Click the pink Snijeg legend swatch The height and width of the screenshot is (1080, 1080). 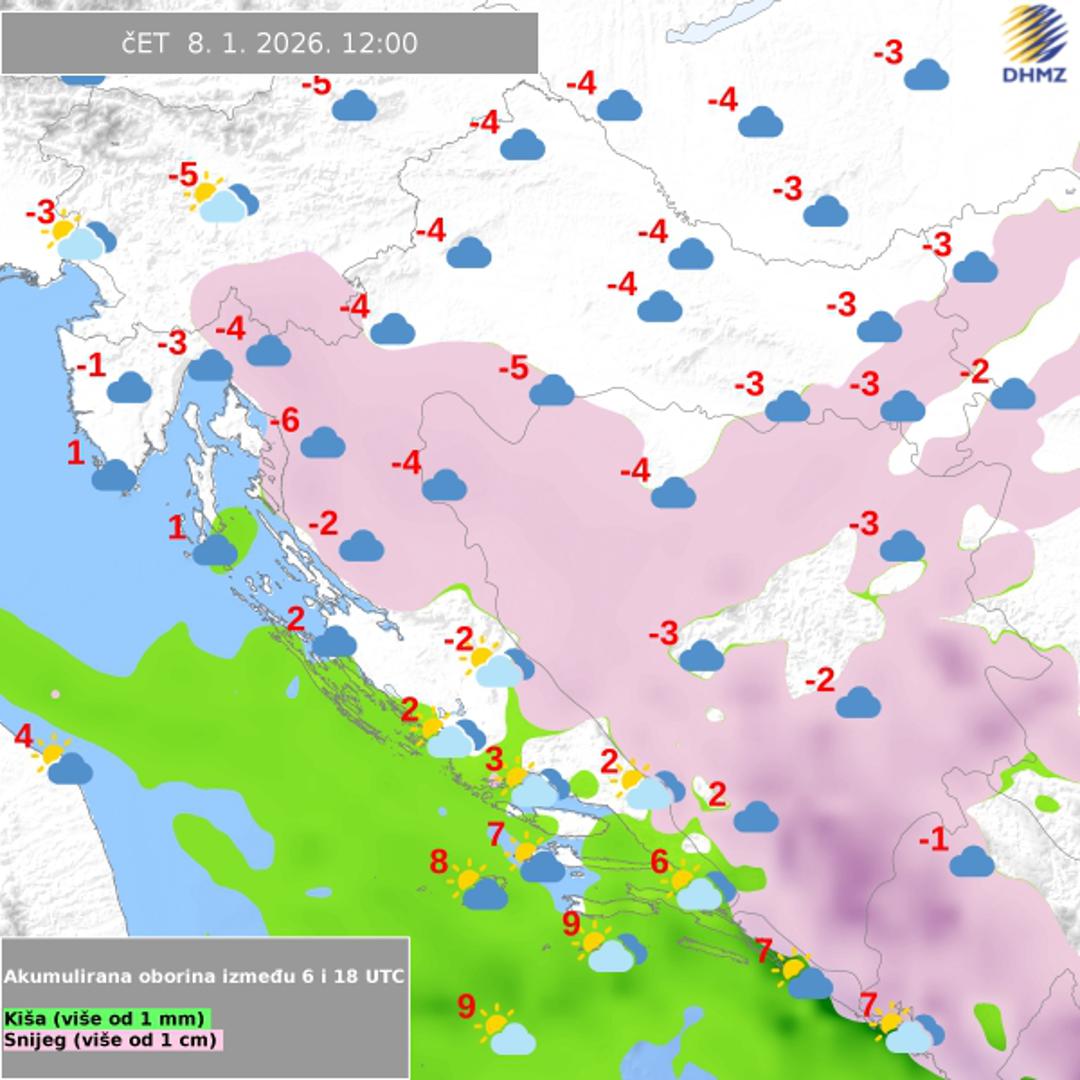[112, 1040]
